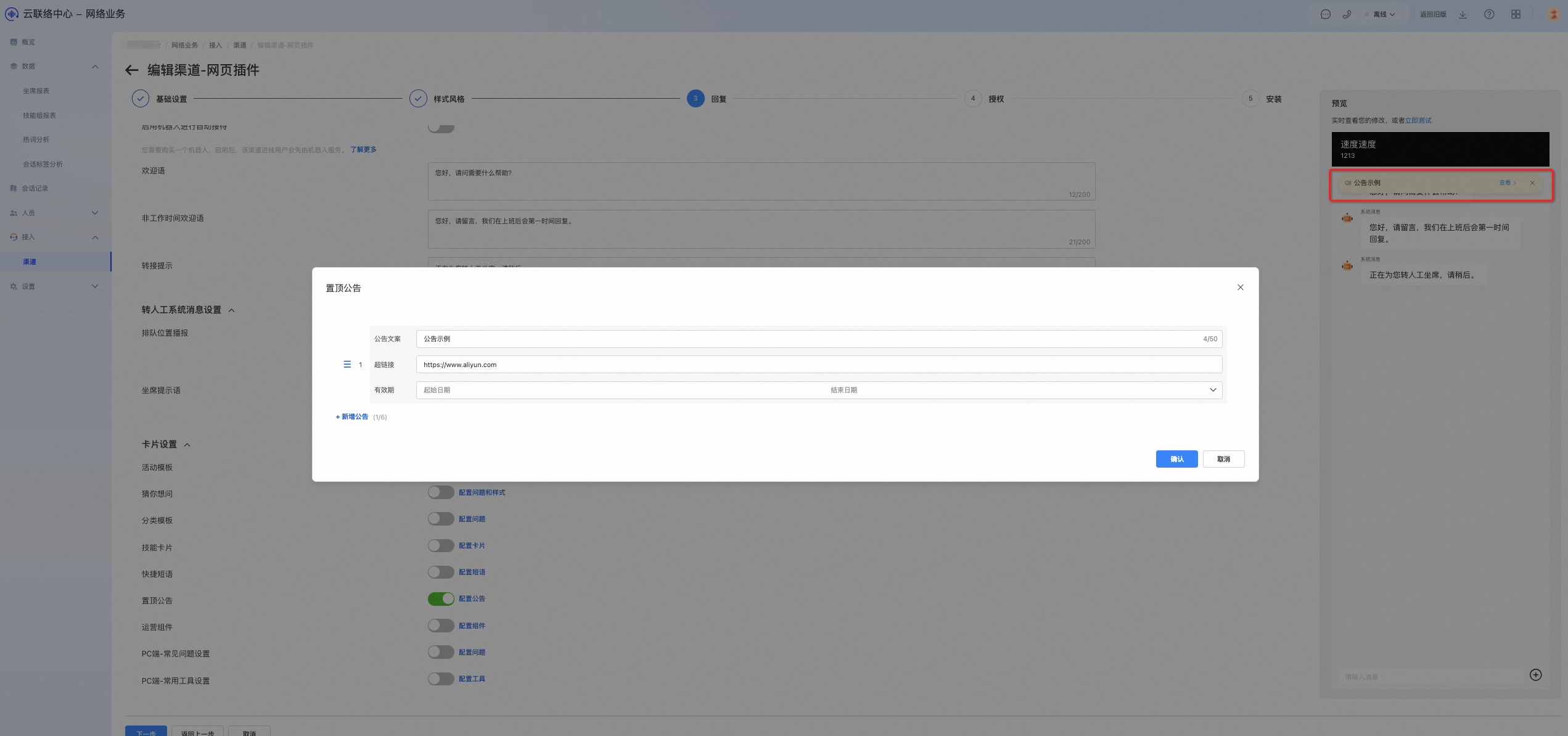This screenshot has width=1568, height=736.
Task: Click 取消 in the 置顶公告 dialog
Action: (x=1223, y=459)
